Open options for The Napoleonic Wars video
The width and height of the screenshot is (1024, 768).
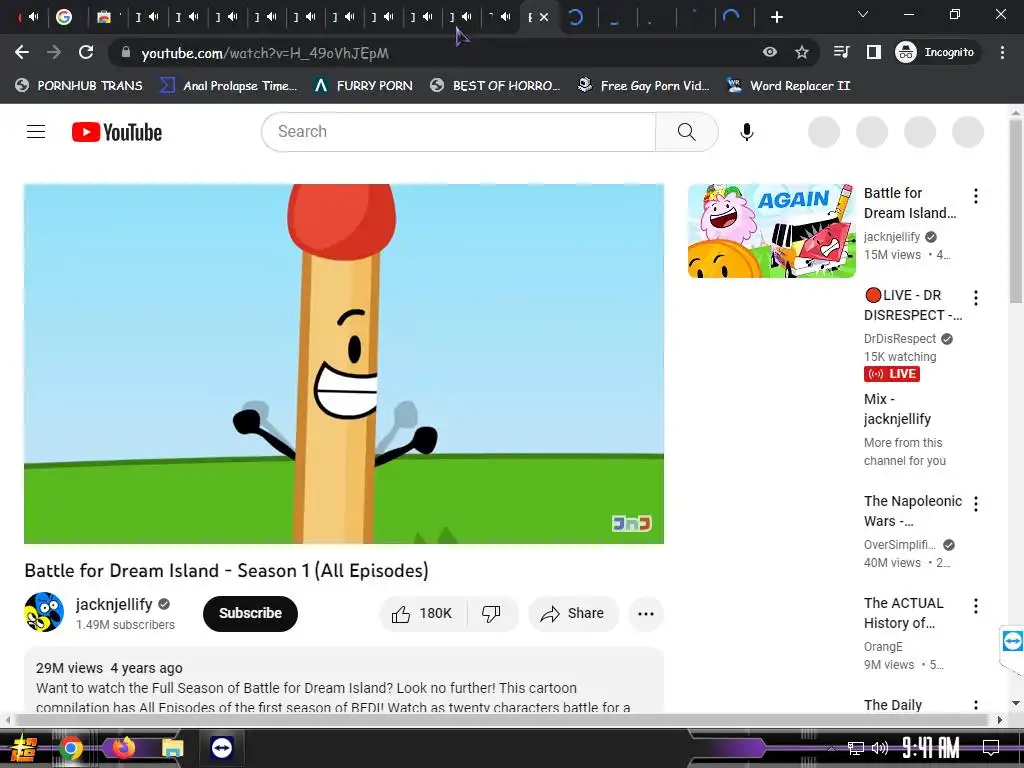[x=976, y=504]
